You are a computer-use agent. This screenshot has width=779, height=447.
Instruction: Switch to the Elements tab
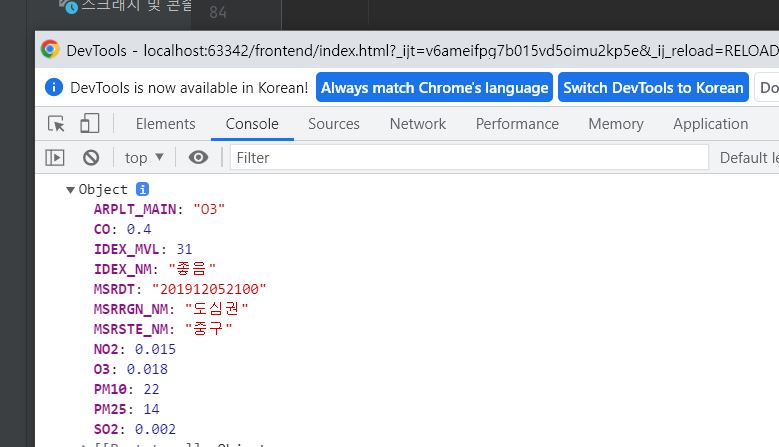(x=165, y=124)
